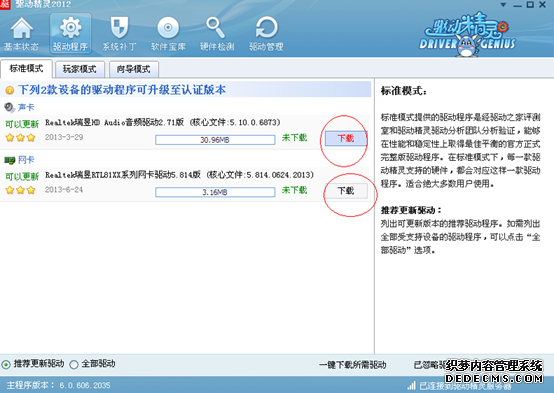Click the 网卡 category label
Screen dimensions: 554x393
pyautogui.click(x=26, y=160)
